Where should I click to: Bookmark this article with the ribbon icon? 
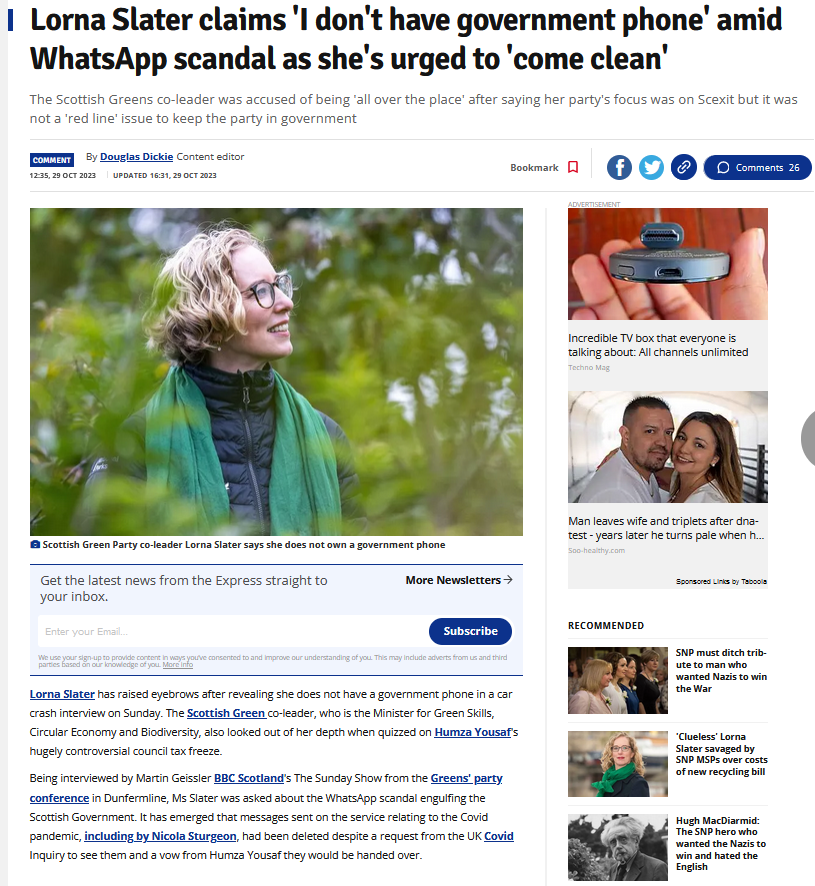tap(573, 167)
